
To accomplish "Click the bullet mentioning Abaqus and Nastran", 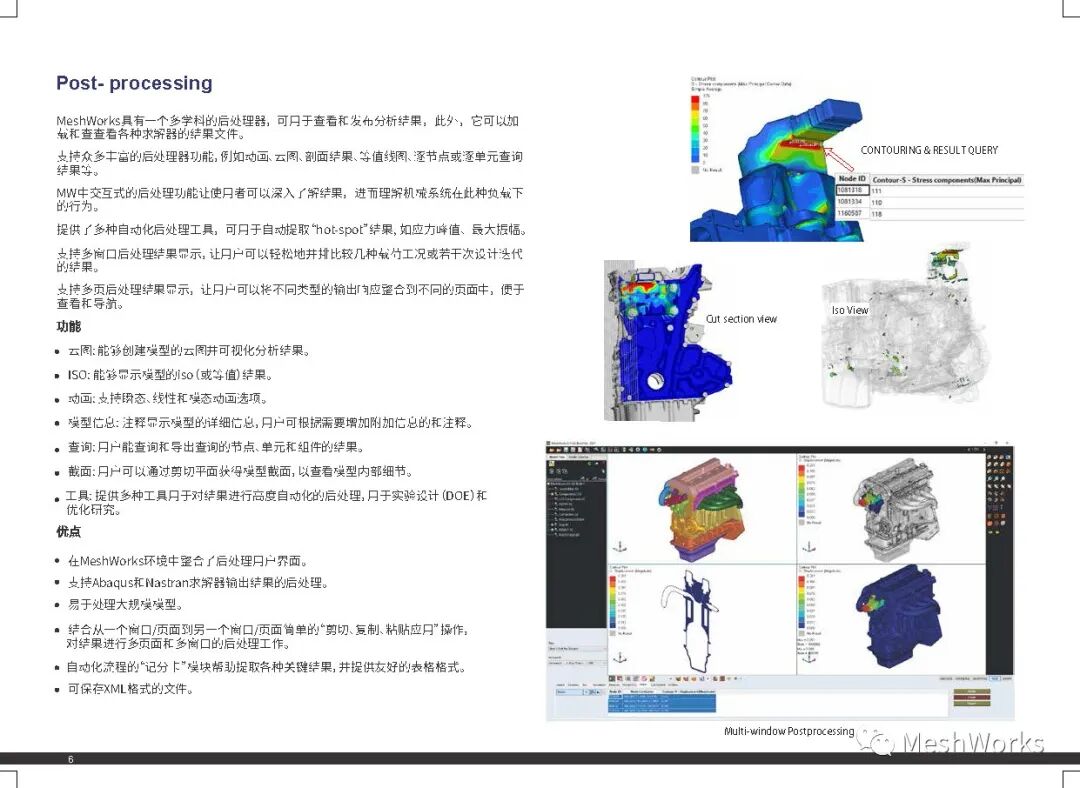I will coord(198,583).
